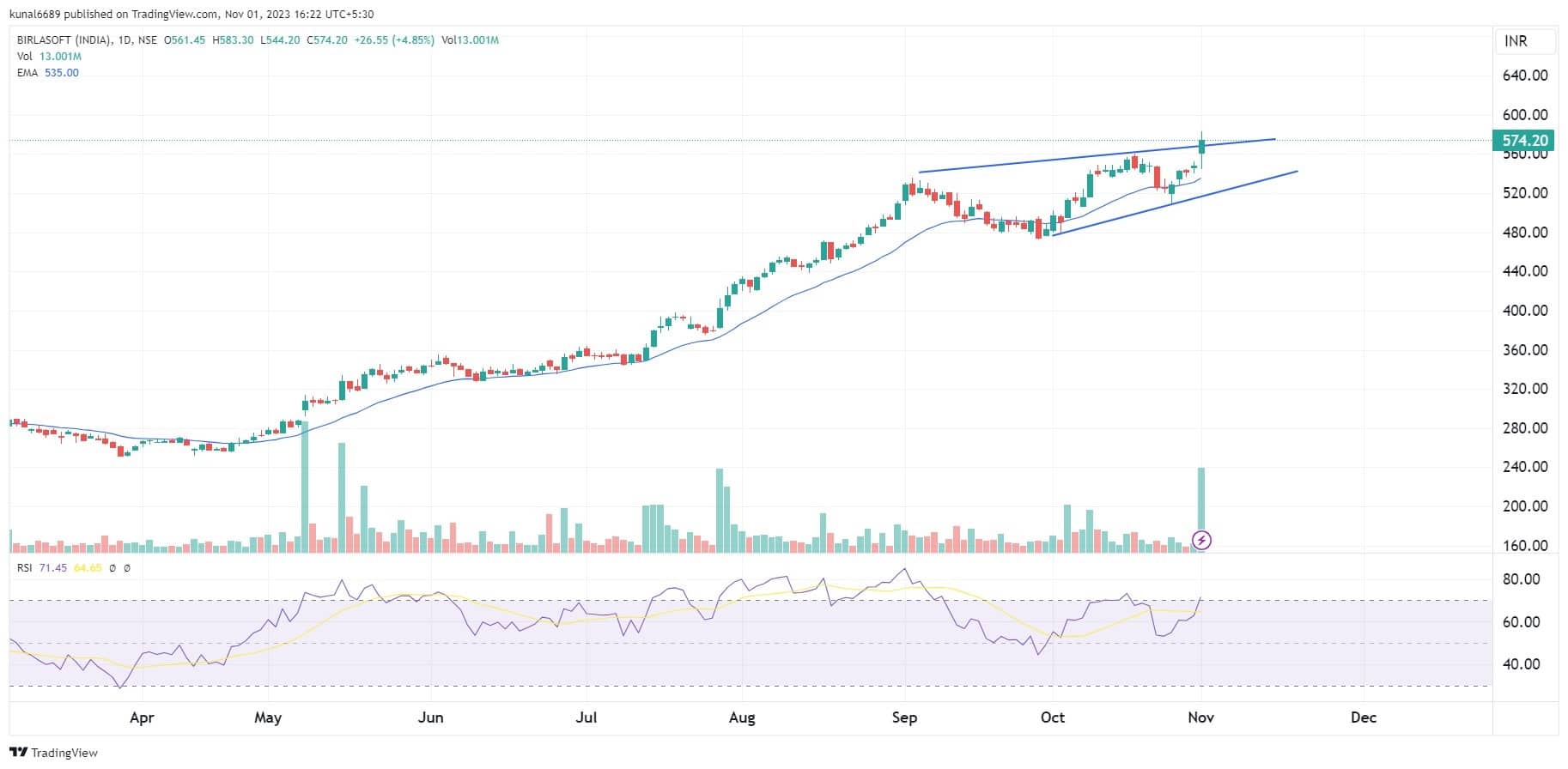Click the 400.00 level on the price scale
The image size is (1568, 769).
[x=1524, y=311]
